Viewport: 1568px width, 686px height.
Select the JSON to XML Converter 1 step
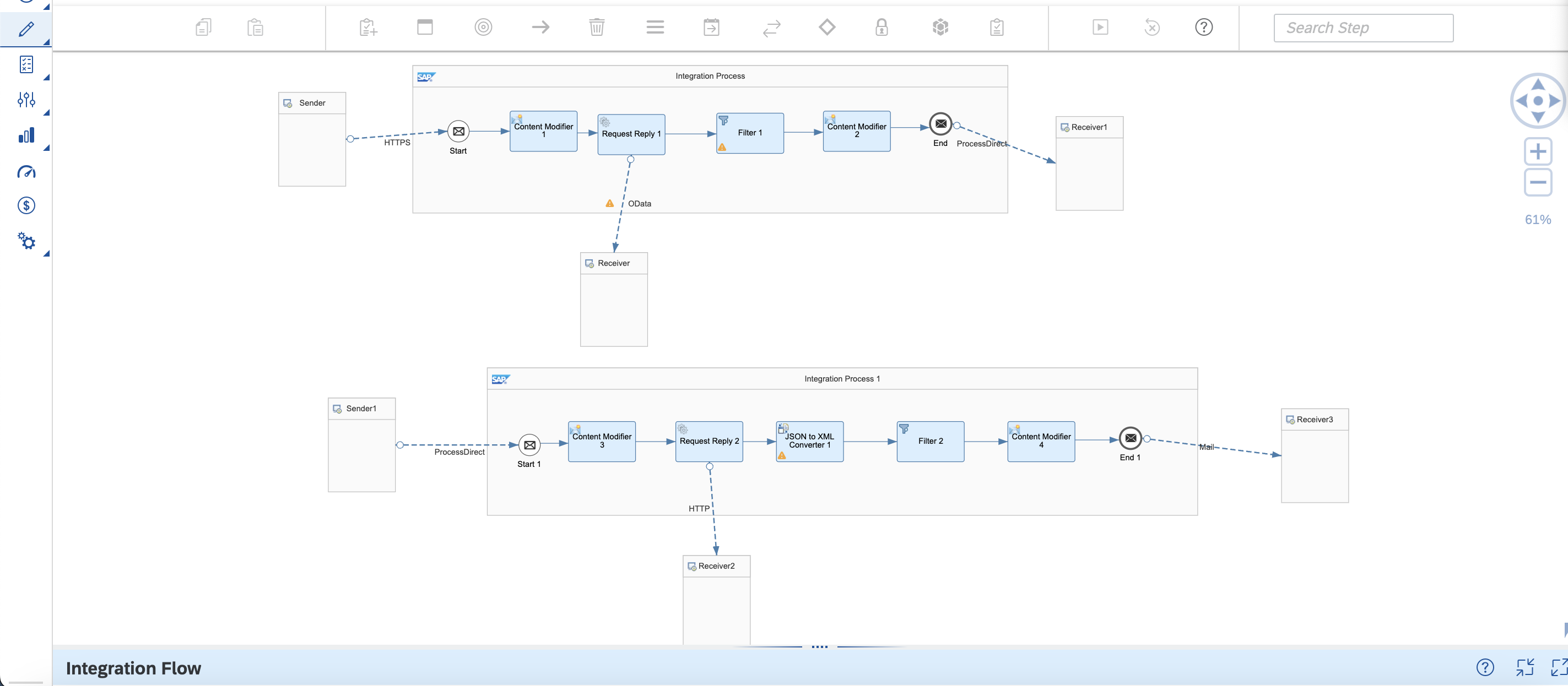click(x=809, y=442)
